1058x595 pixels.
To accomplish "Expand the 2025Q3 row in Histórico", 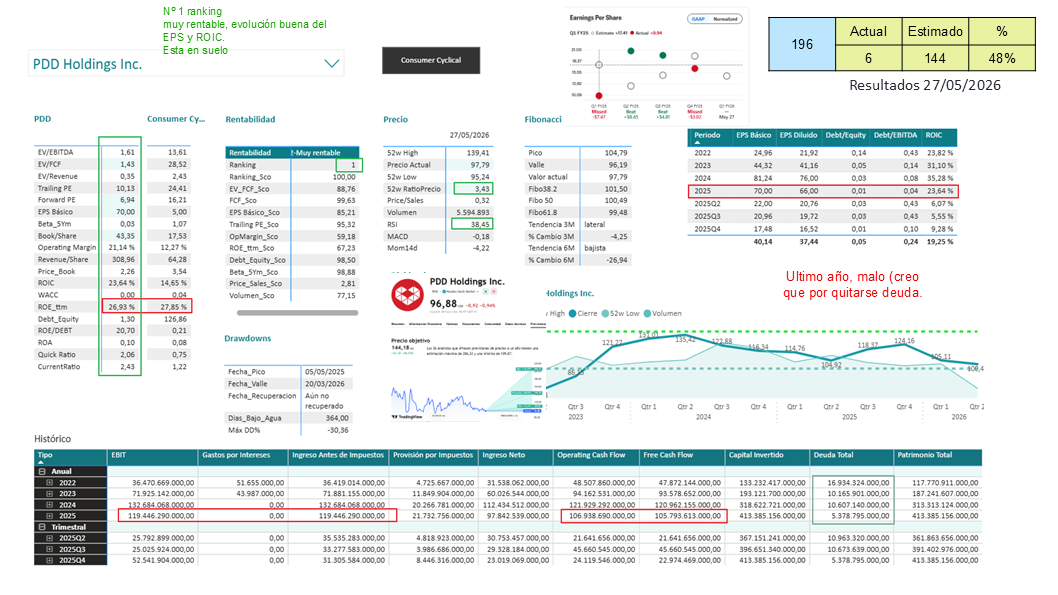I will pos(49,549).
